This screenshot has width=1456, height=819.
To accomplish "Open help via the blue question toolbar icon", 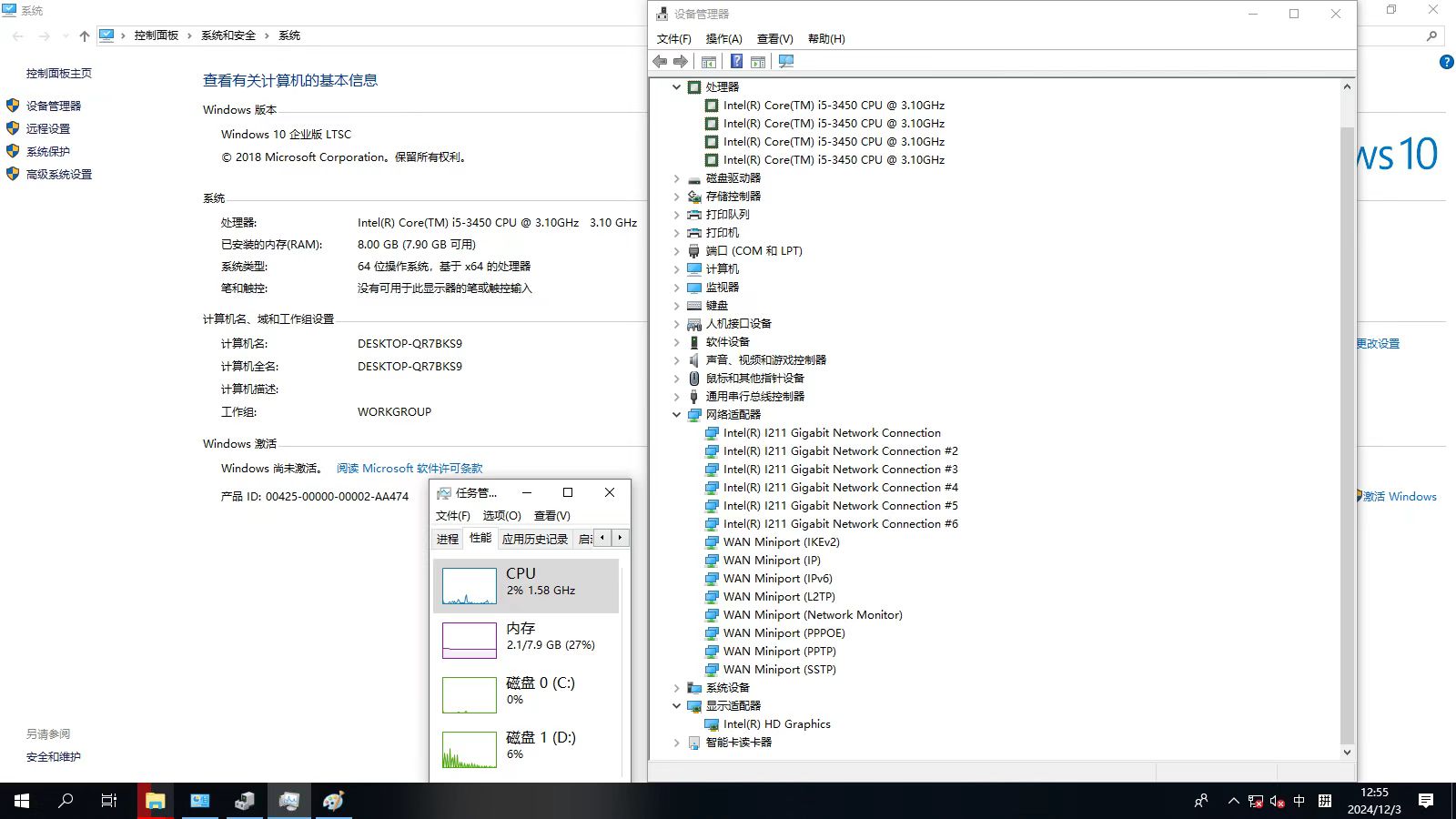I will [x=737, y=61].
